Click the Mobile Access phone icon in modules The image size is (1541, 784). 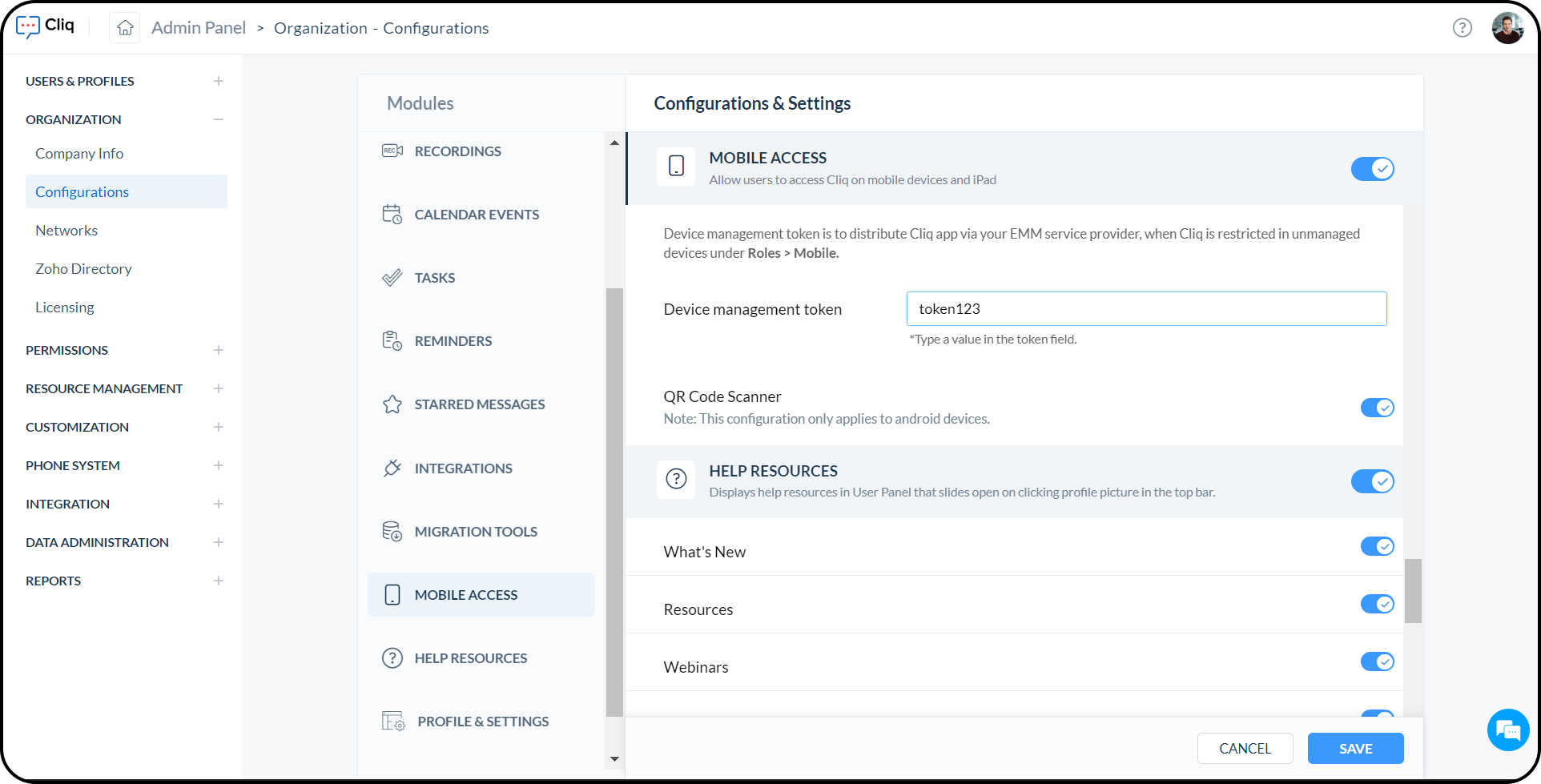[x=392, y=594]
